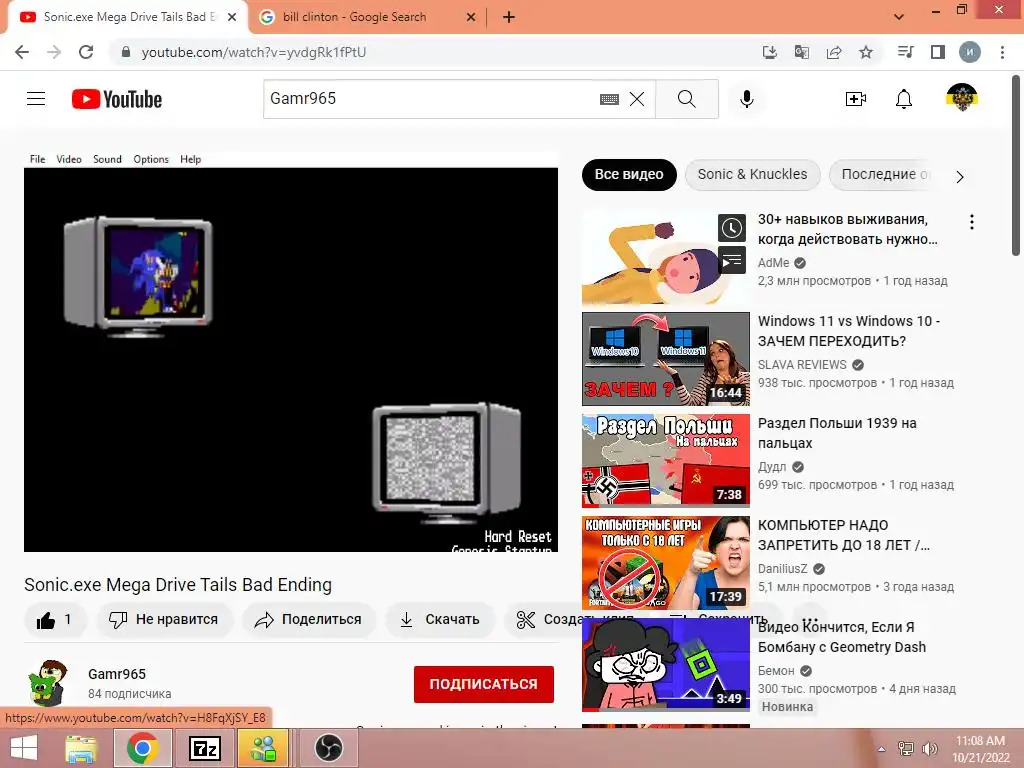Share this page from address bar
Screen dimensions: 1024x768
tap(834, 52)
